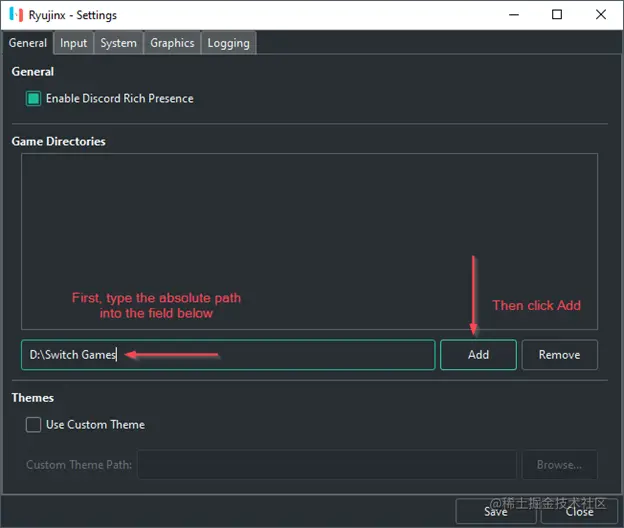Maximize the Ryujinx Settings window
The image size is (624, 528).
tap(557, 15)
